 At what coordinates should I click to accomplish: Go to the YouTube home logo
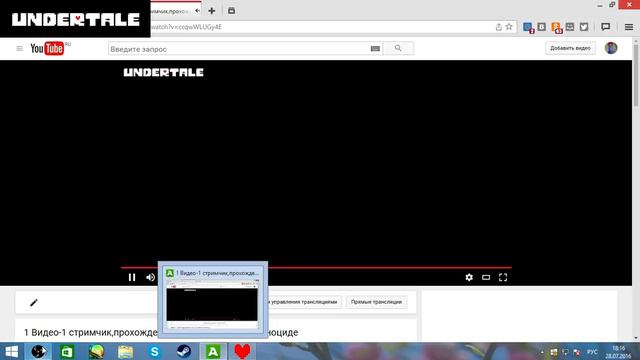coord(48,48)
